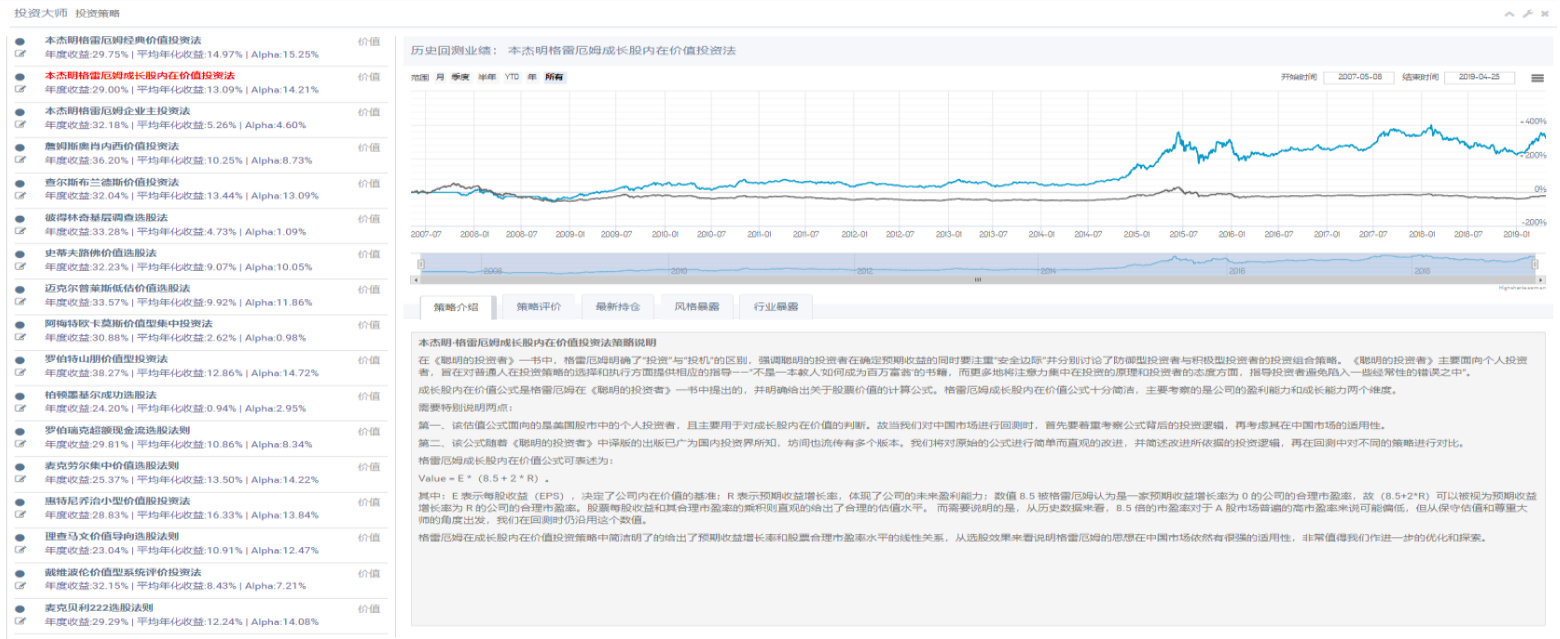Open the chart hamburger menu icon
Image resolution: width=1560 pixels, height=639 pixels.
coord(1537,77)
